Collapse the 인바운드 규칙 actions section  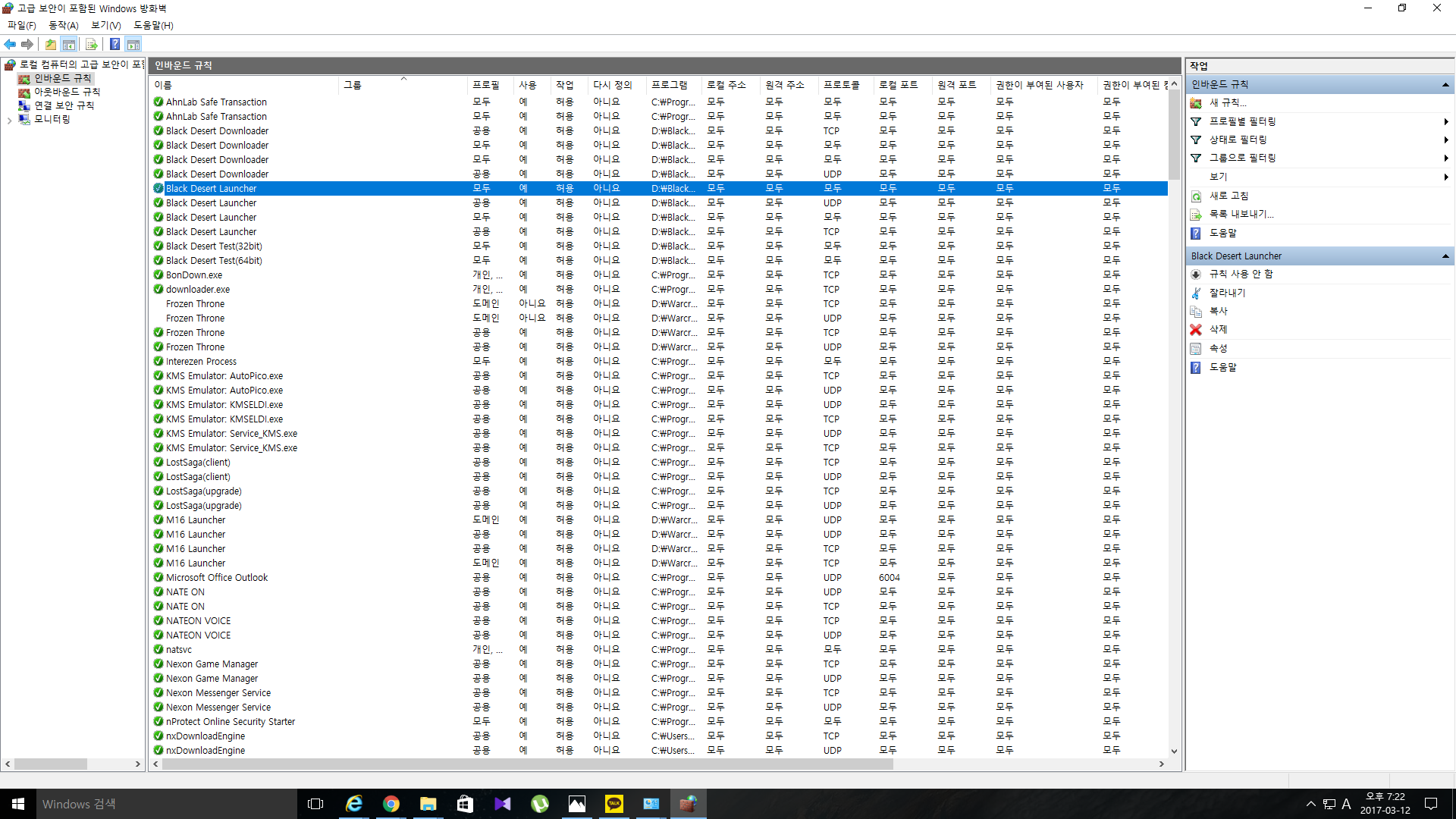coord(1445,85)
